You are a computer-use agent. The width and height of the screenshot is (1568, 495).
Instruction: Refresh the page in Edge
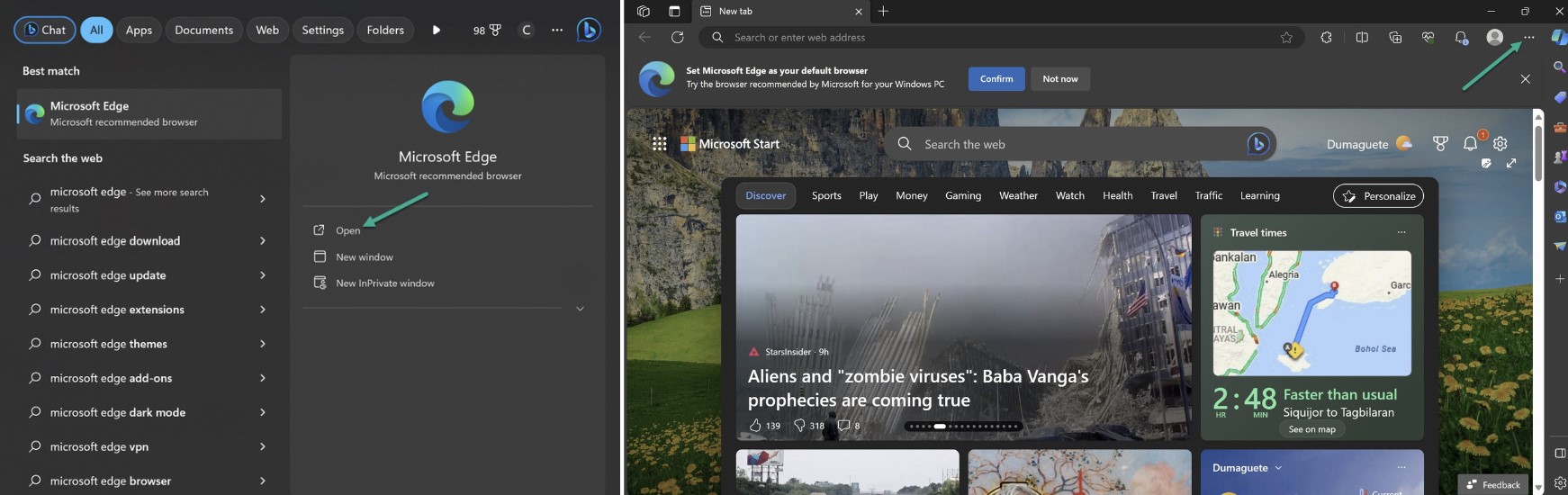[678, 37]
